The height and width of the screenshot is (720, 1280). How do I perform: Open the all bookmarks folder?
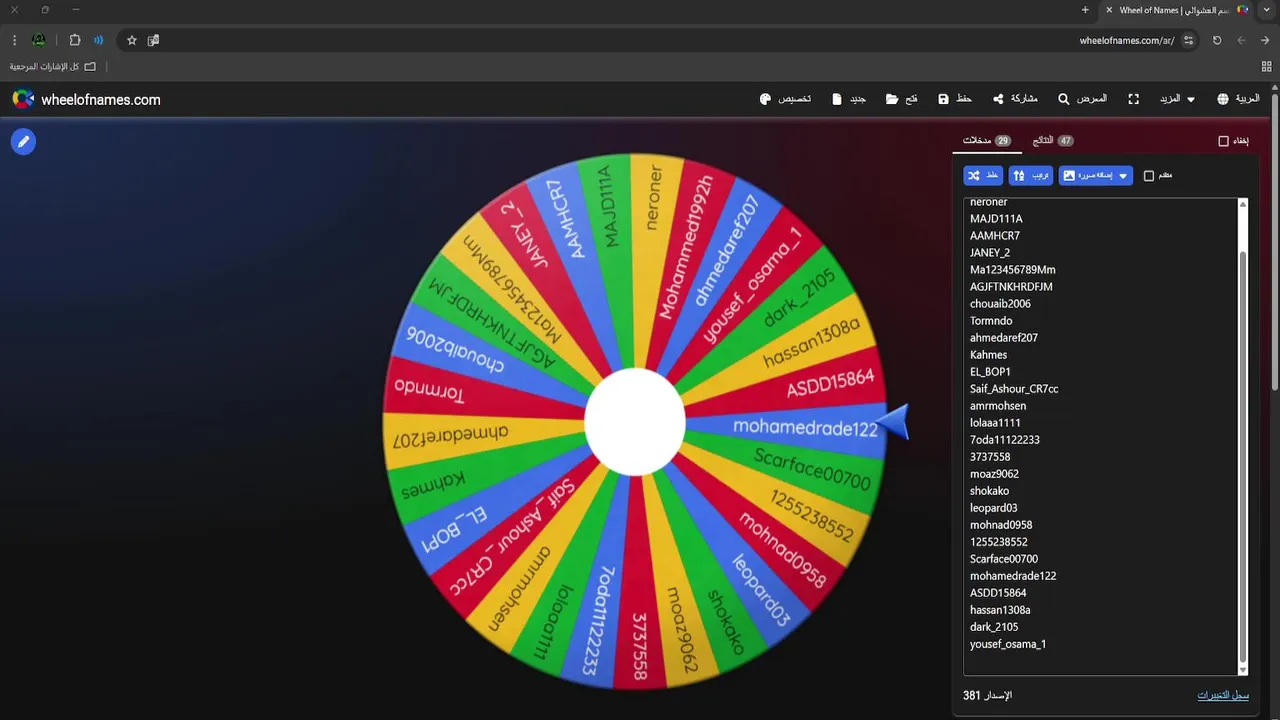click(x=53, y=66)
